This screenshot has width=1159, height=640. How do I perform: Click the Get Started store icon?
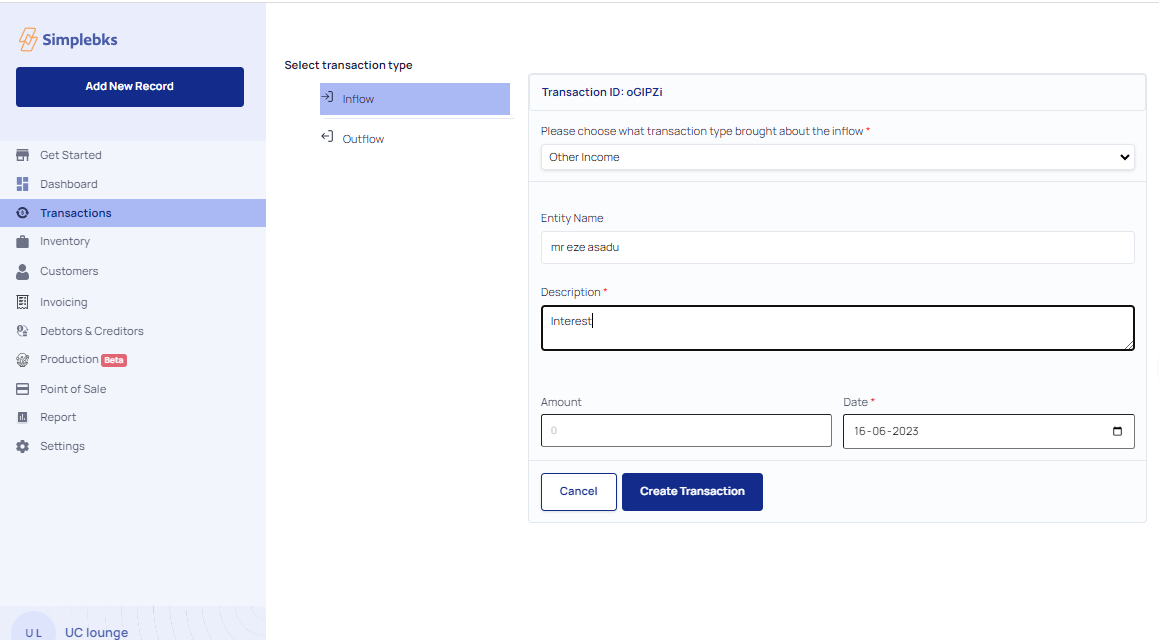[x=23, y=155]
